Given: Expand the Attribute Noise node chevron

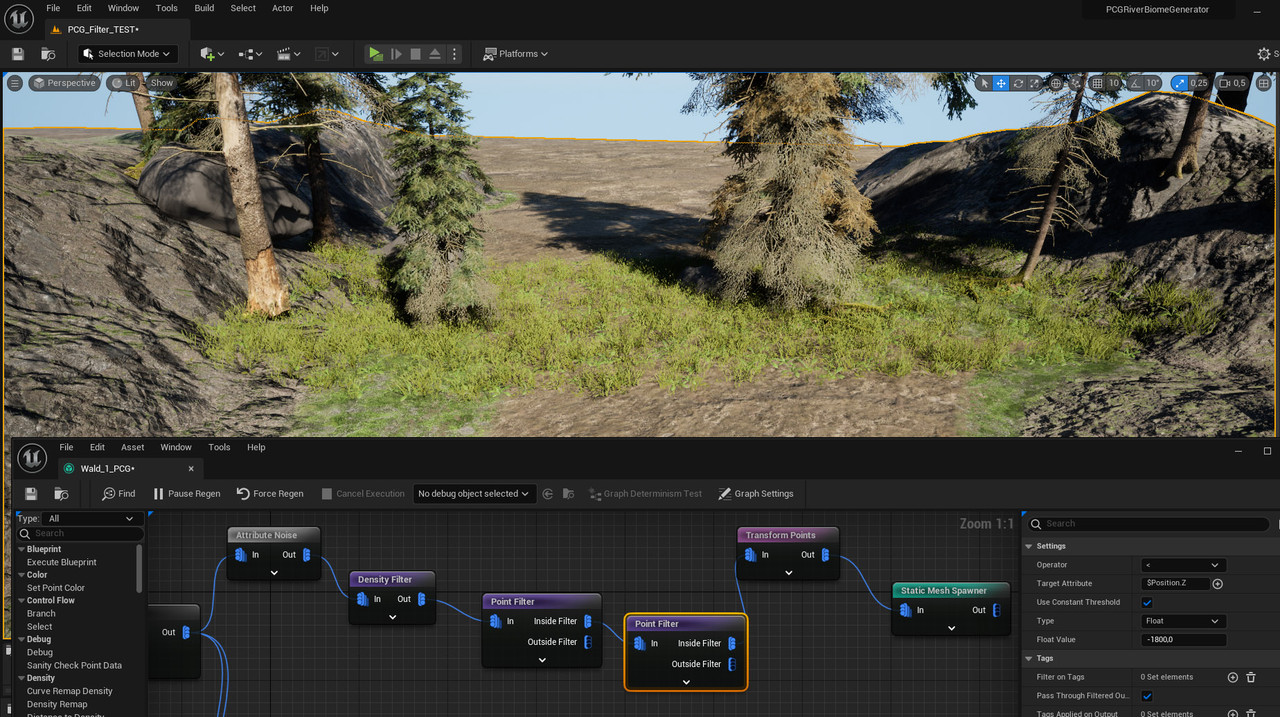Looking at the screenshot, I should click(274, 573).
